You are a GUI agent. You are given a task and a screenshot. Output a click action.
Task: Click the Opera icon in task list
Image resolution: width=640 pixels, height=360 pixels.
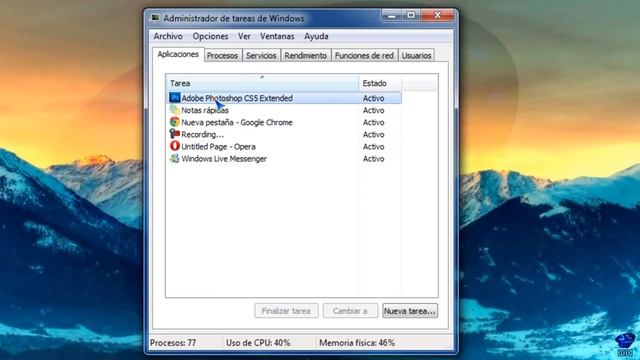[x=175, y=146]
